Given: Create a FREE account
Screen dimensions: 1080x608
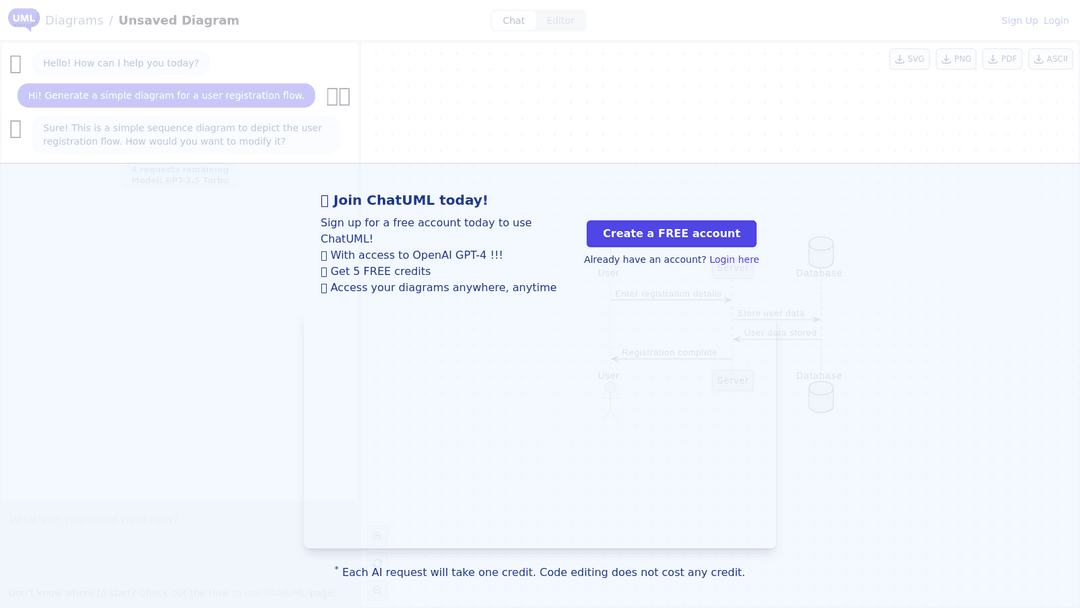Looking at the screenshot, I should pyautogui.click(x=671, y=233).
